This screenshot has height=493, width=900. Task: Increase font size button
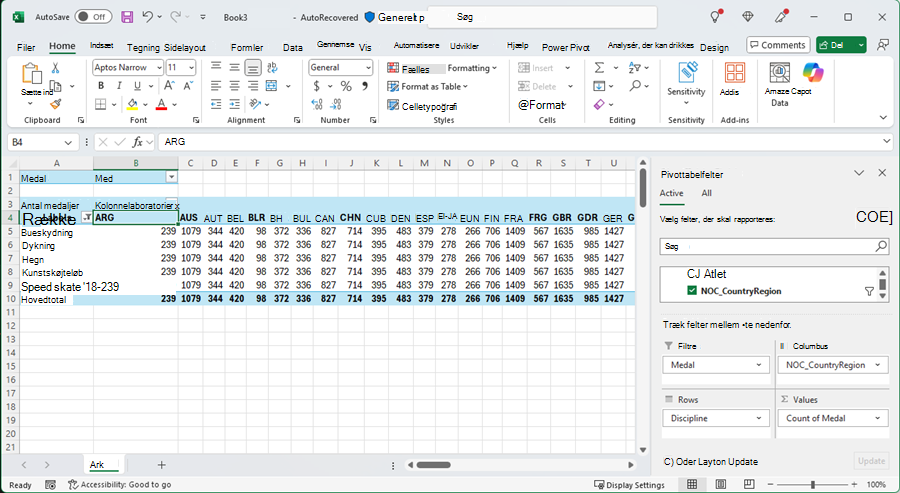[169, 86]
